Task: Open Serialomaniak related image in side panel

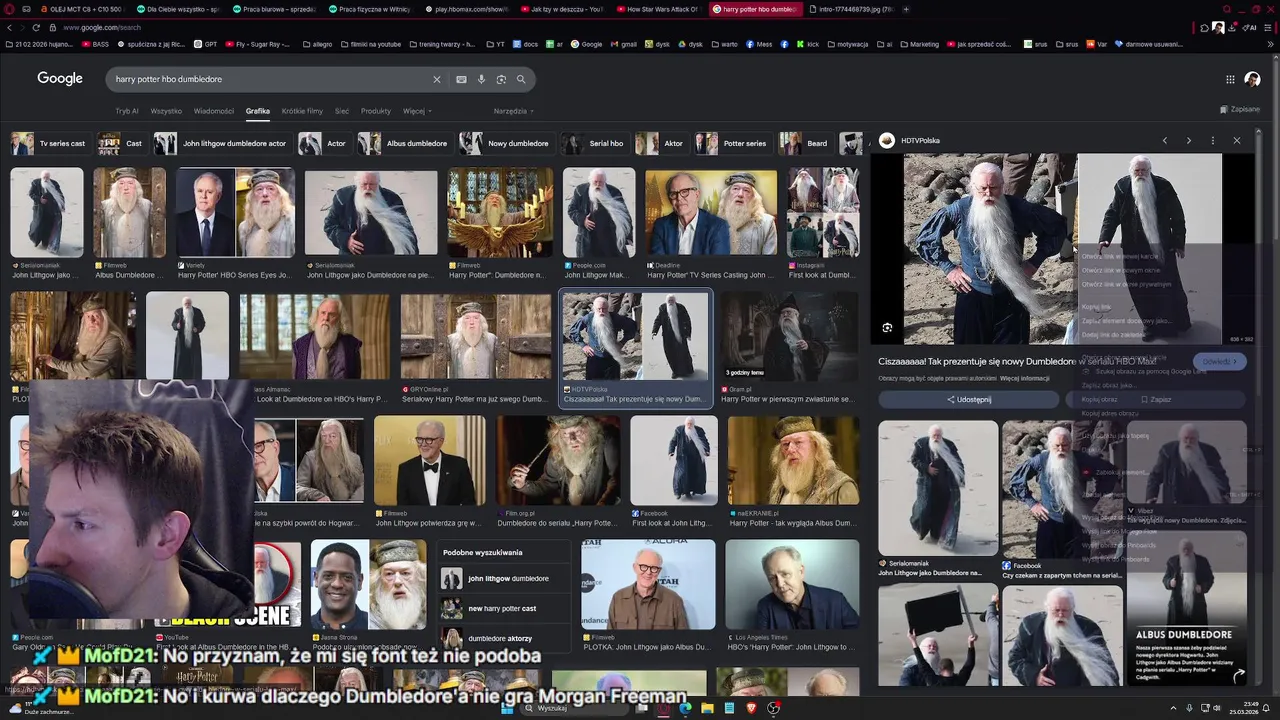Action: tap(938, 488)
